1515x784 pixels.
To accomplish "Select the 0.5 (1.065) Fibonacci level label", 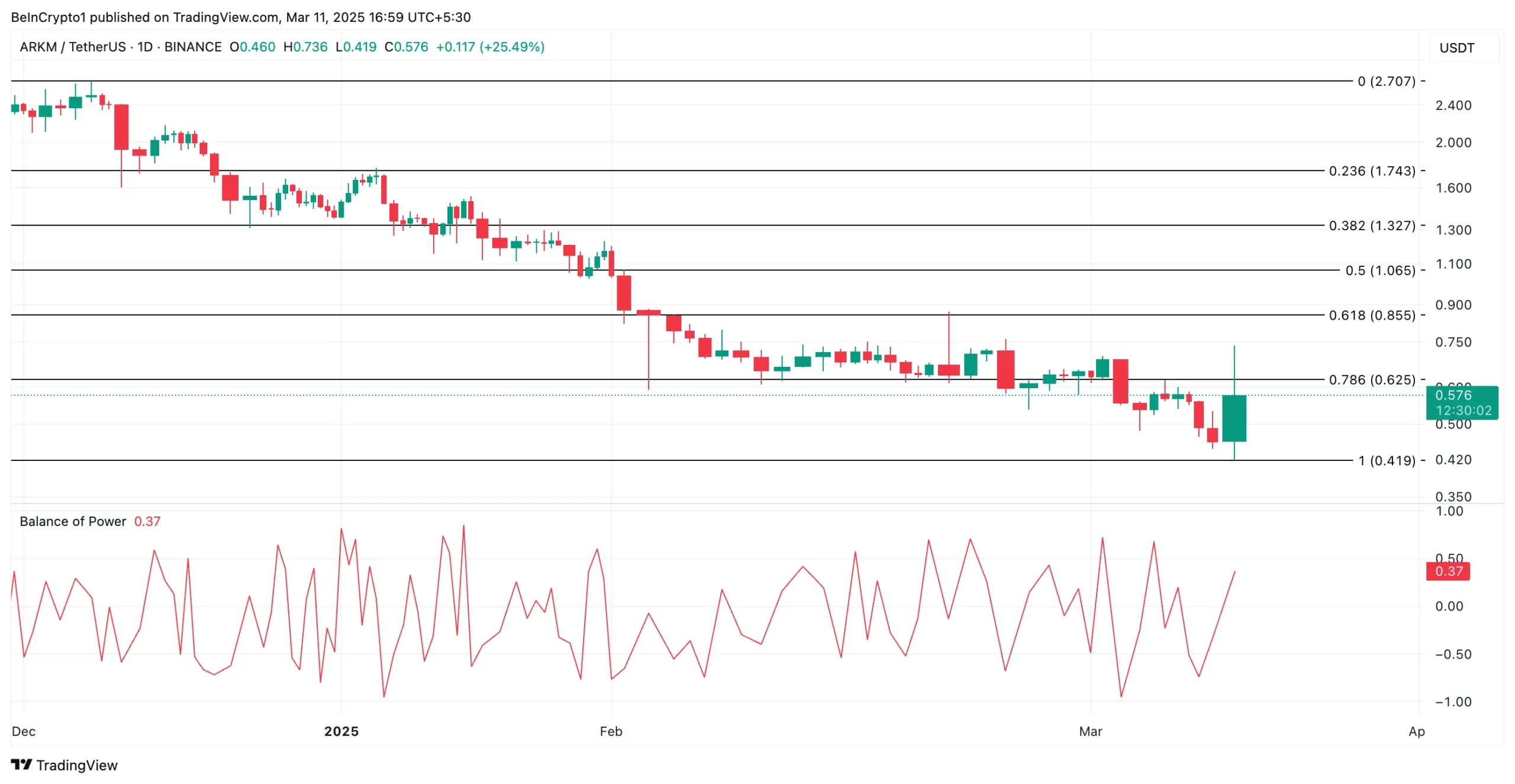I will tap(1380, 270).
